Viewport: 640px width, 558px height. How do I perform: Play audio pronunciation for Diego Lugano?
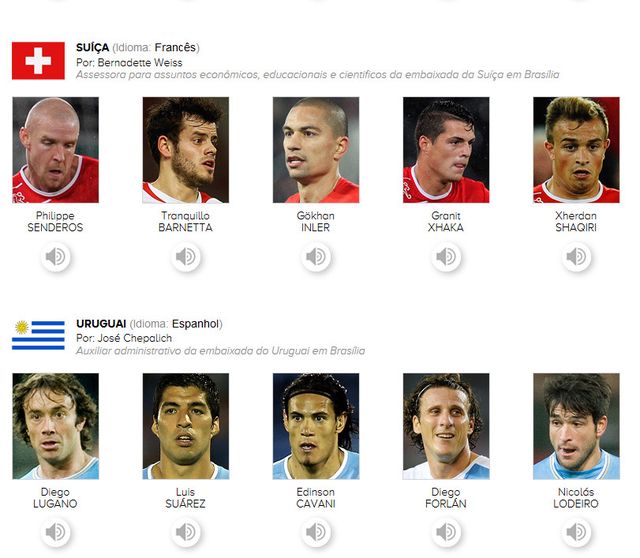coord(56,534)
